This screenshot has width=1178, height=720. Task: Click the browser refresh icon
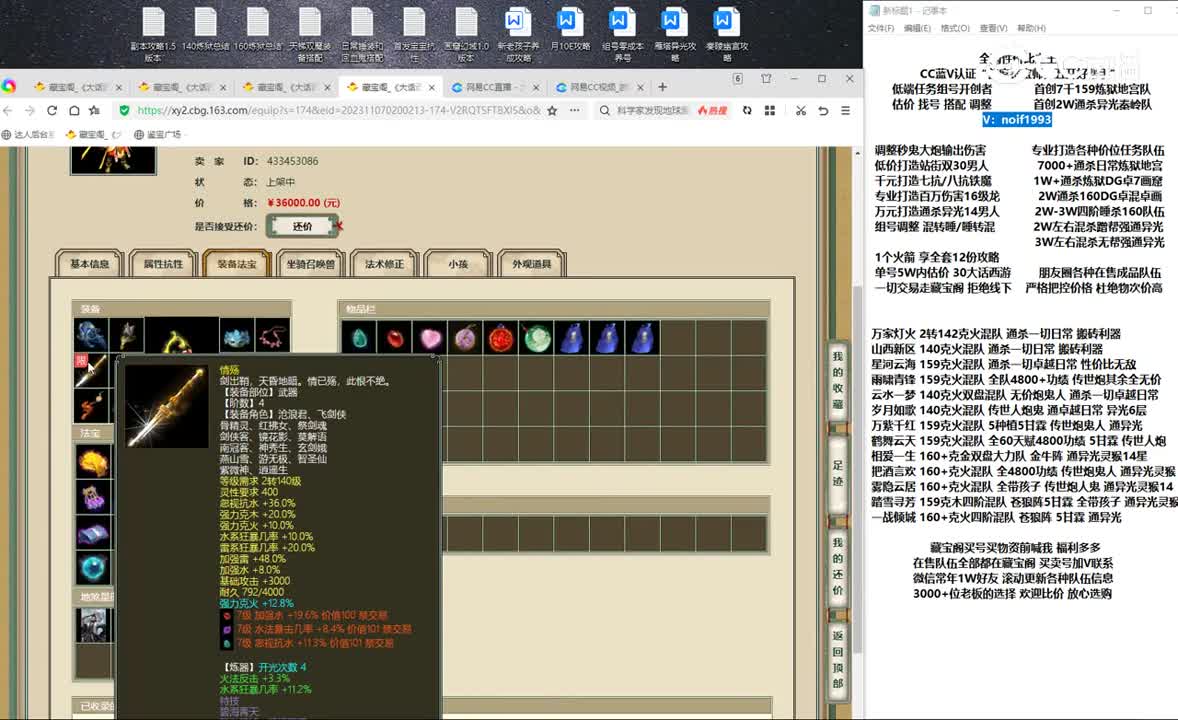52,110
